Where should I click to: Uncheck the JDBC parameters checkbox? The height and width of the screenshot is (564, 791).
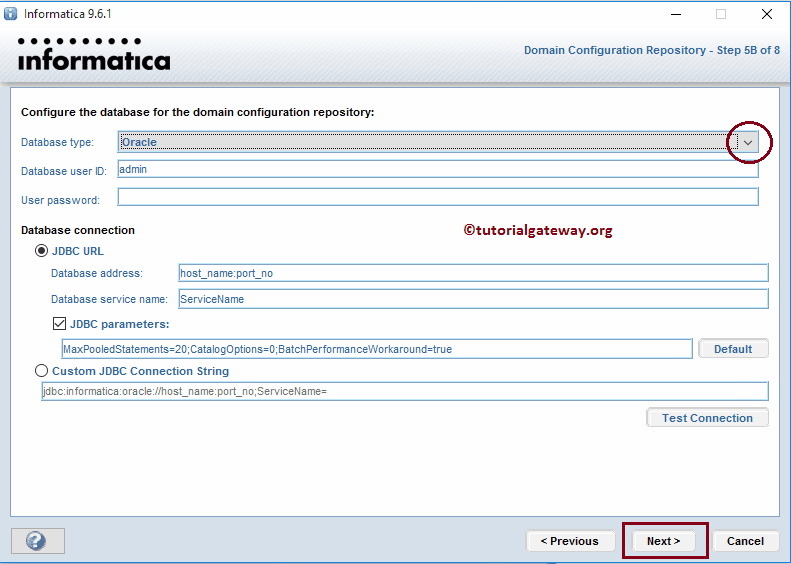[59, 324]
